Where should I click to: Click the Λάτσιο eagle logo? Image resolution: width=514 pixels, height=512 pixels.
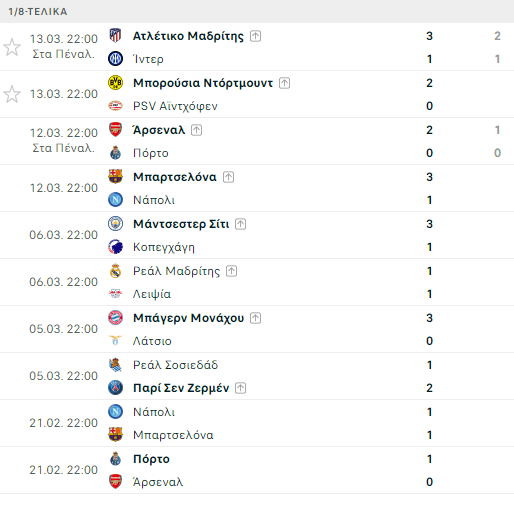(x=115, y=341)
